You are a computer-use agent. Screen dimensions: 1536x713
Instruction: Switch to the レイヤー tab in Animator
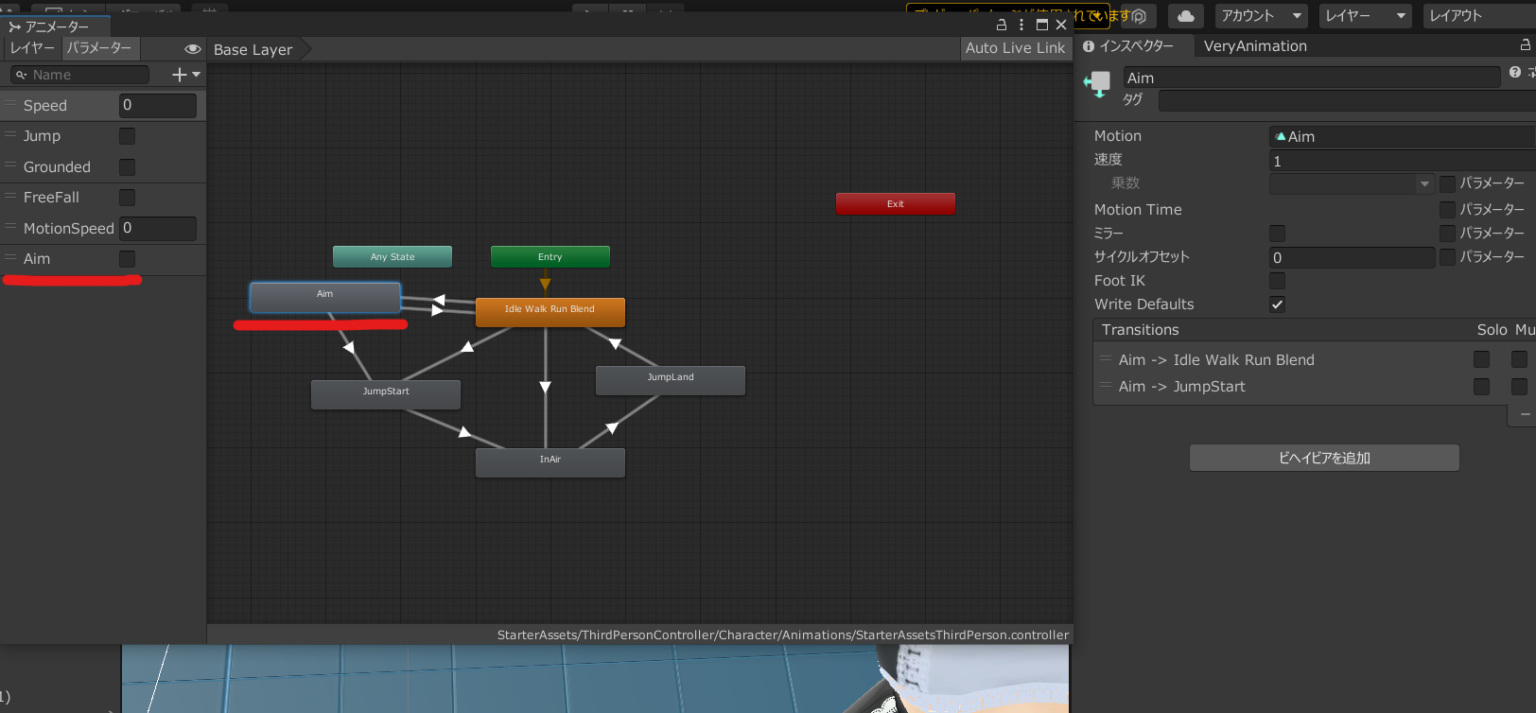pos(31,48)
